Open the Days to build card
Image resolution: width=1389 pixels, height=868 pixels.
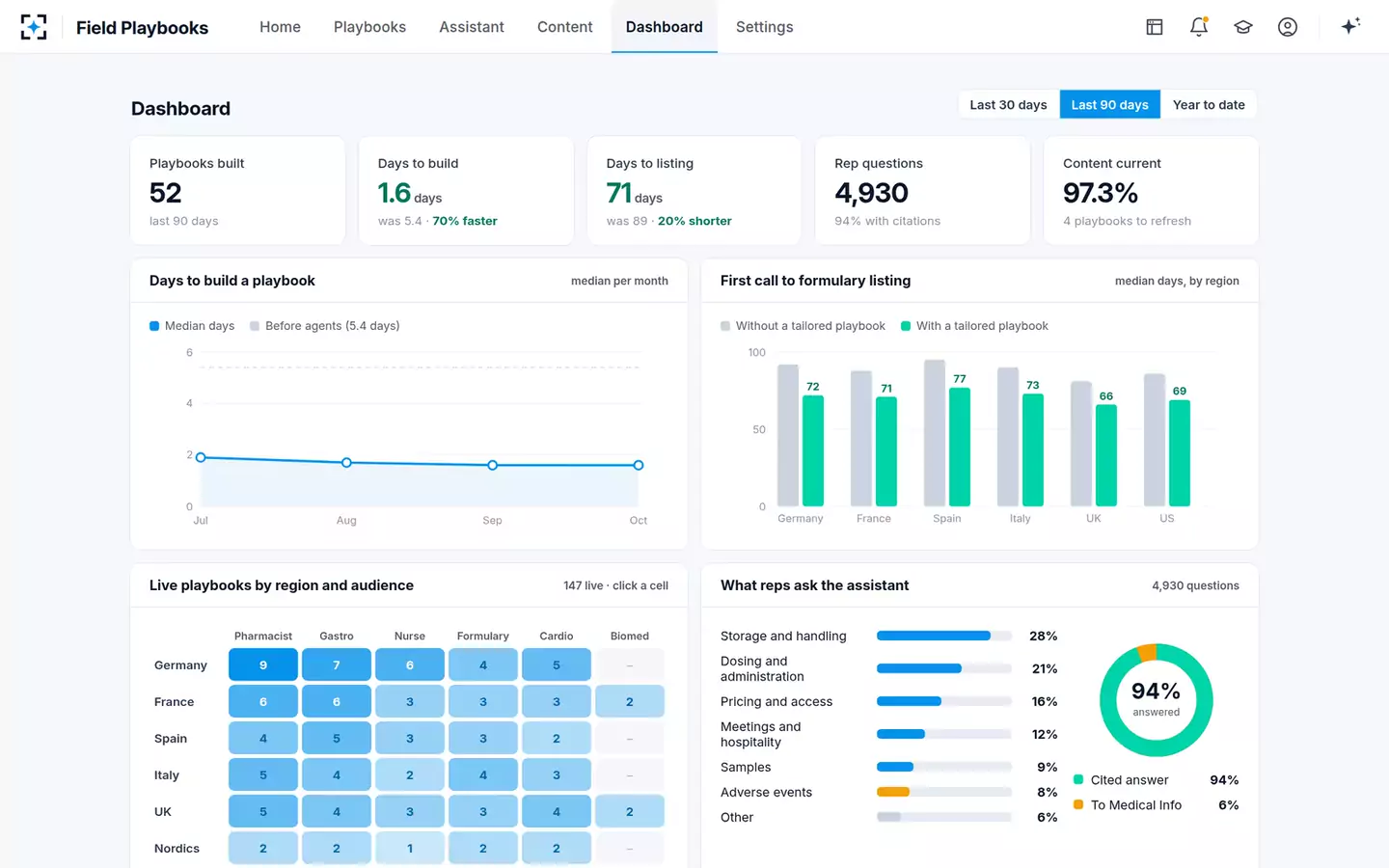coord(466,191)
